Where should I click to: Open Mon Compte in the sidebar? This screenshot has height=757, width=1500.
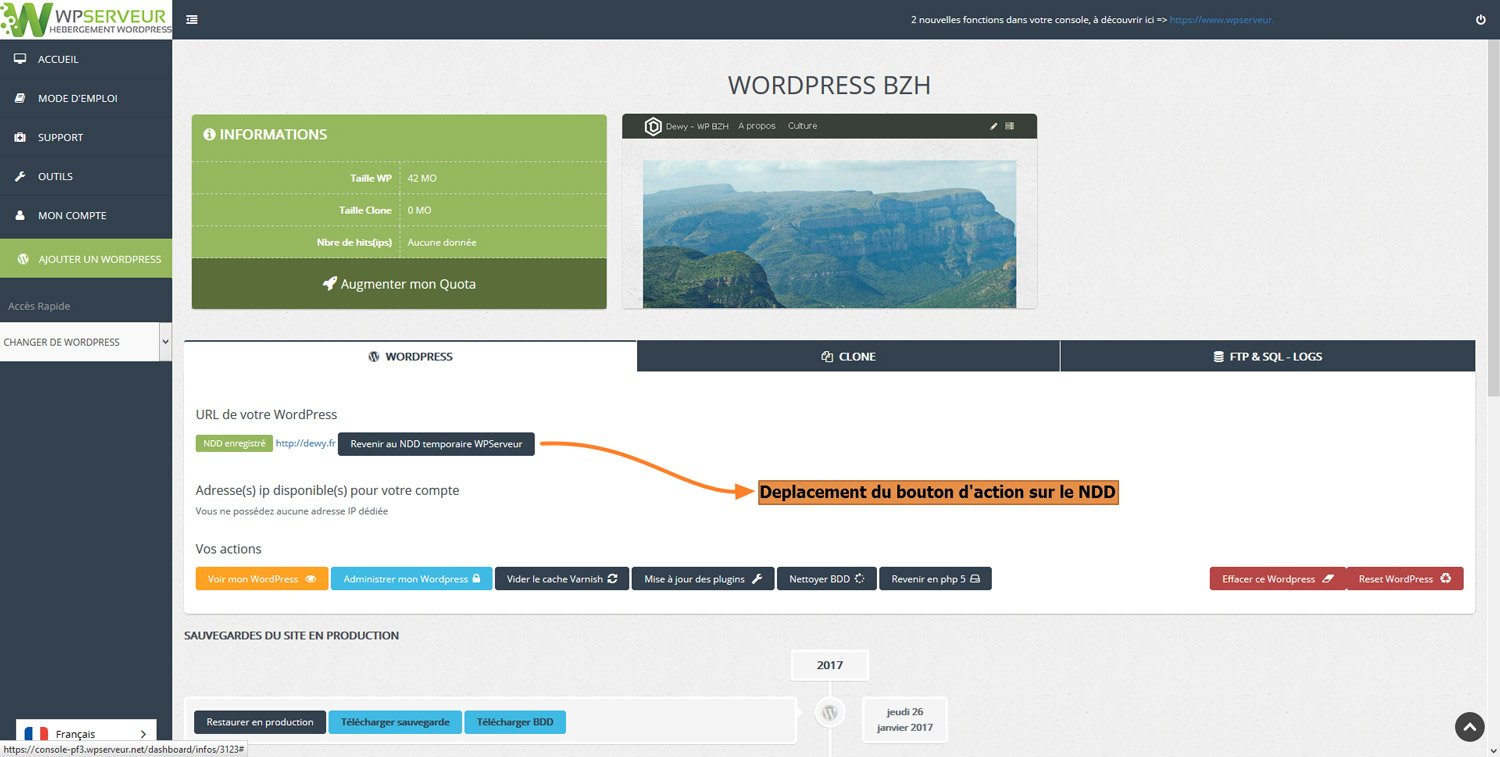86,215
